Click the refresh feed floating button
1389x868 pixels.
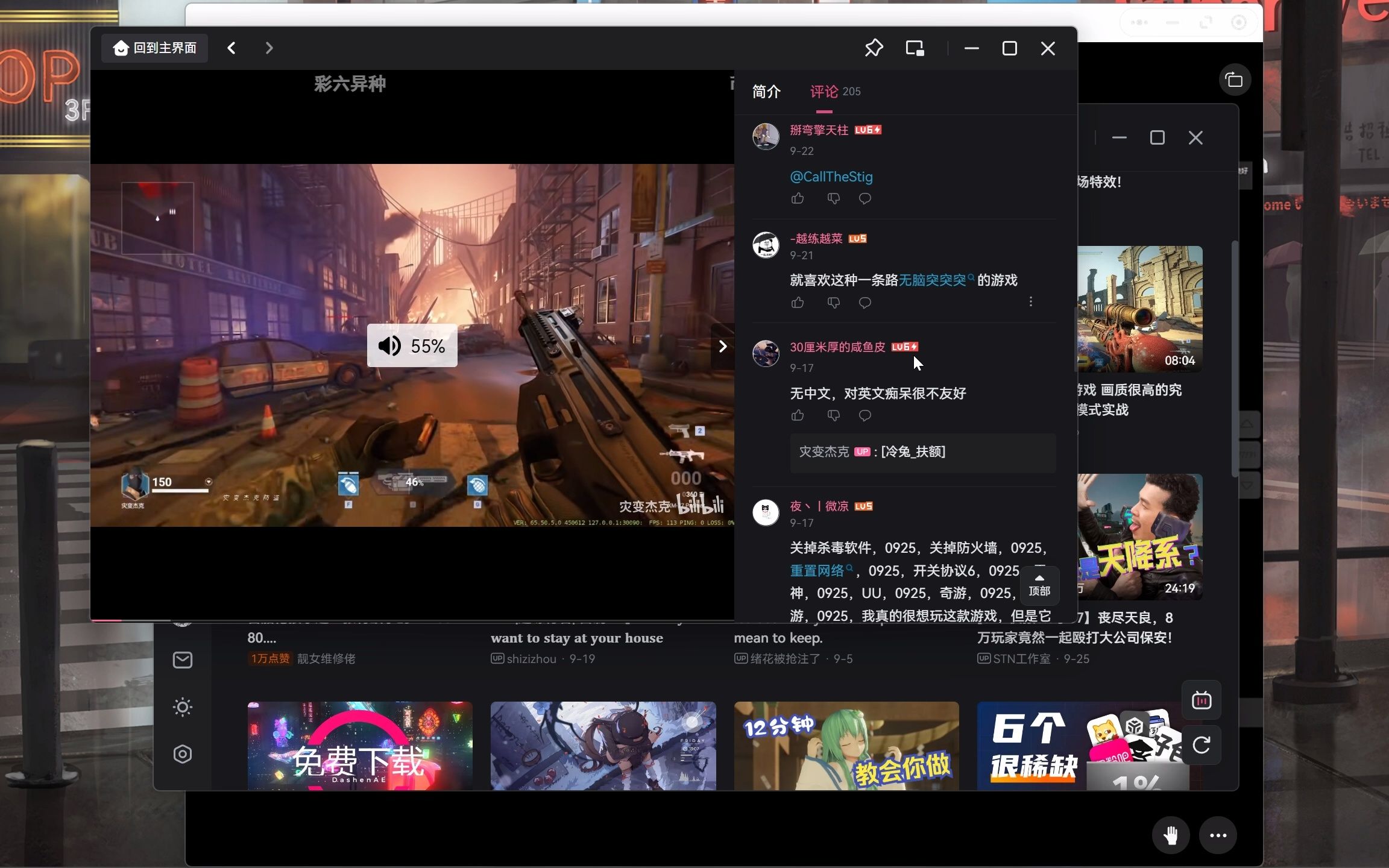point(1201,746)
